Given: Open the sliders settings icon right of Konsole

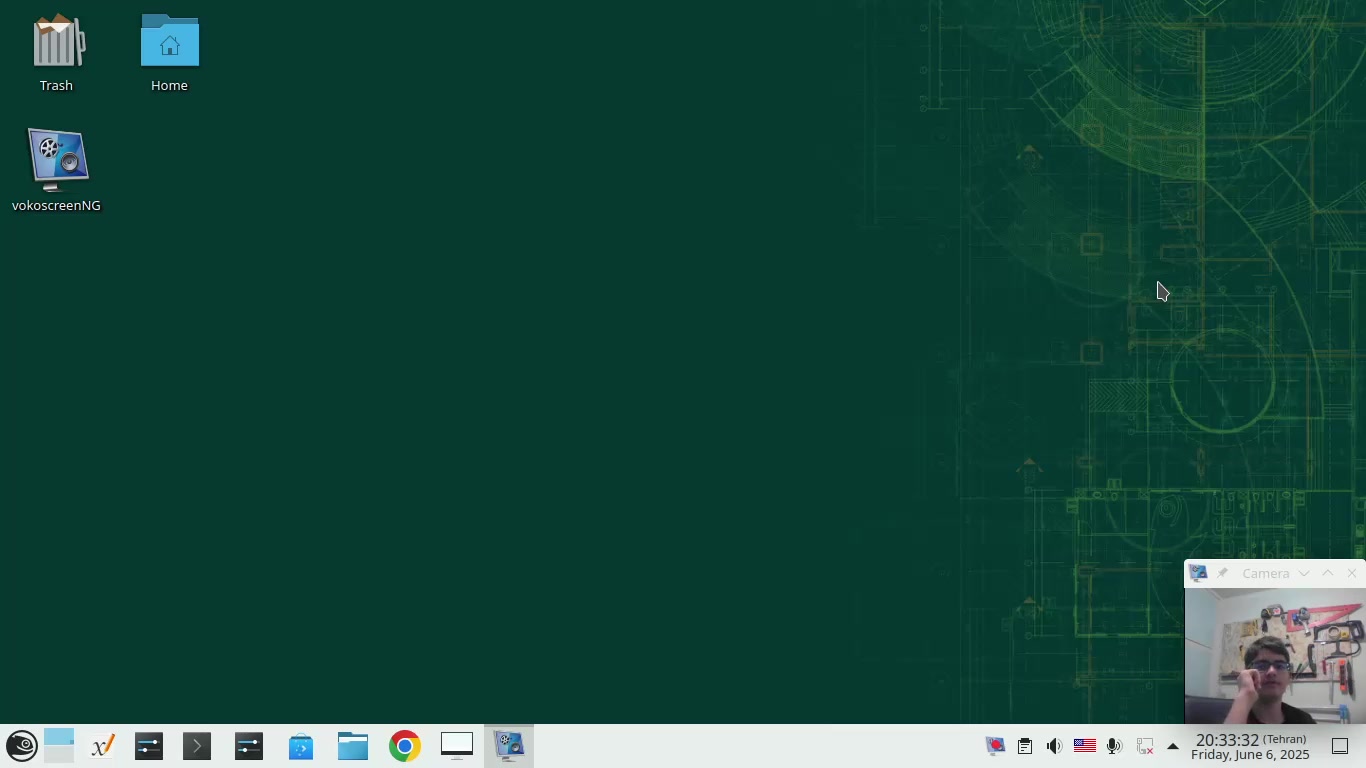Looking at the screenshot, I should pyautogui.click(x=248, y=746).
